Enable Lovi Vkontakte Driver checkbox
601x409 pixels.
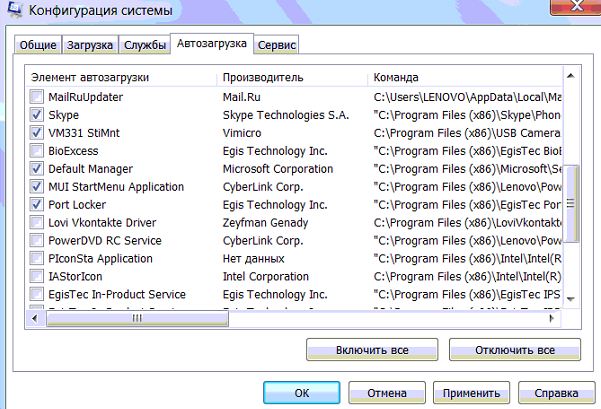click(x=36, y=222)
